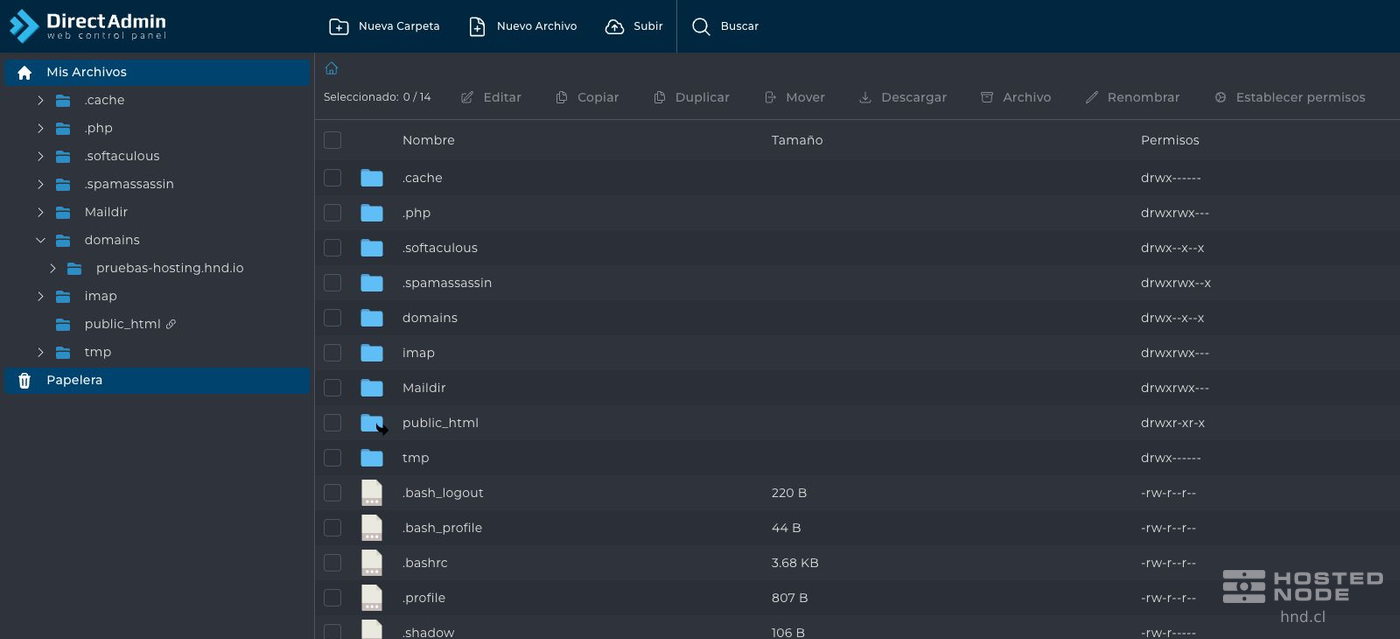Open the Maildir folder name in list

(424, 388)
